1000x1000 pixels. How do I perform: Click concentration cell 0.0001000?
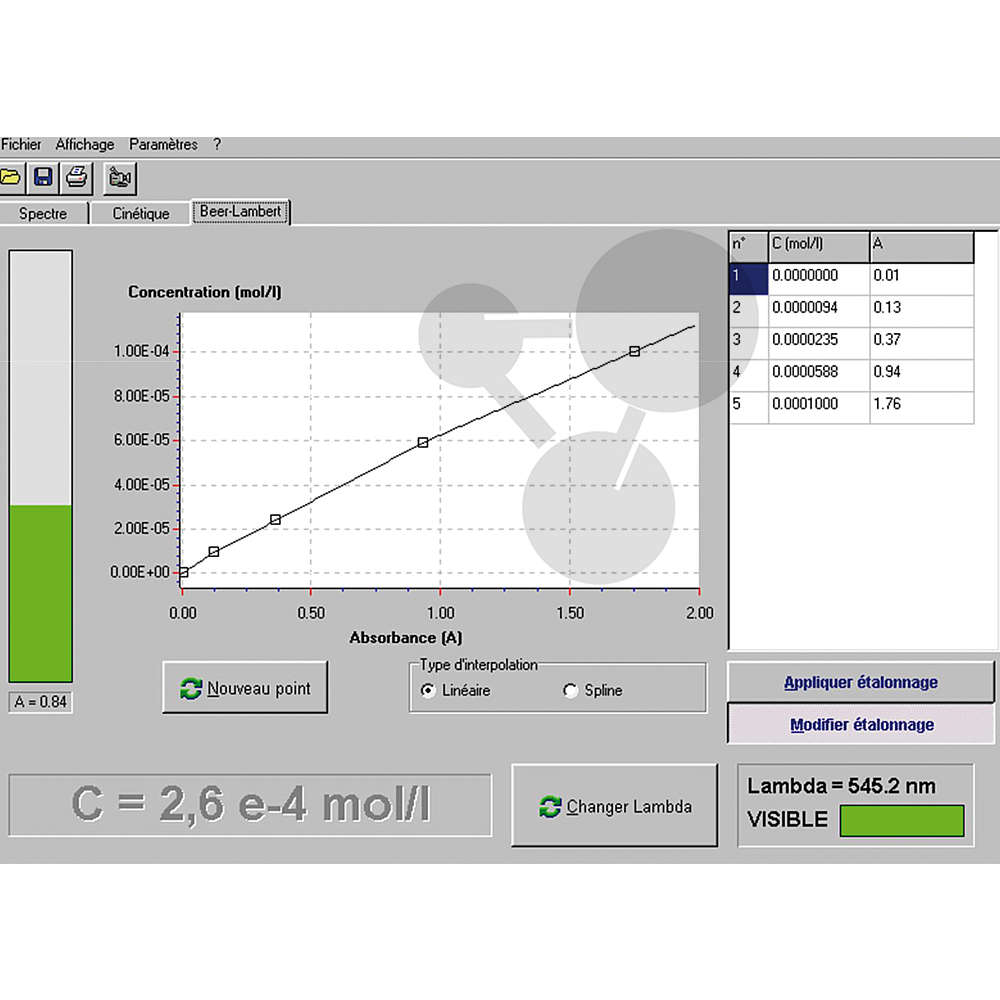[x=819, y=407]
